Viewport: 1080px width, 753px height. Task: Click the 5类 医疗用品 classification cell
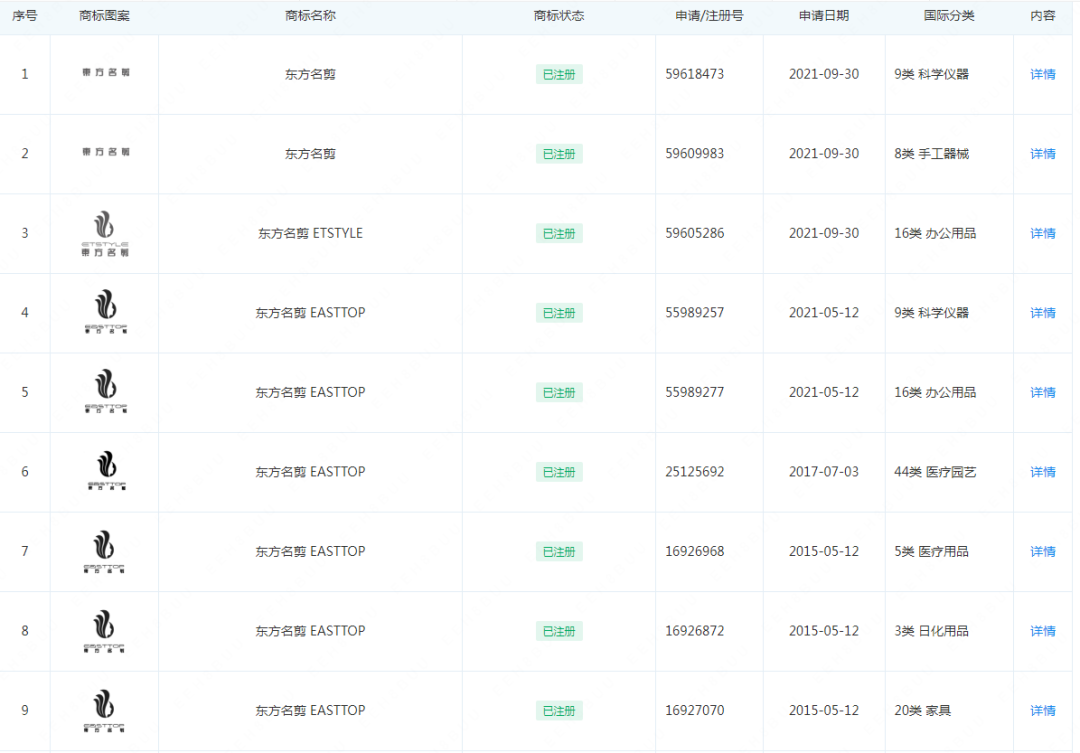point(931,552)
